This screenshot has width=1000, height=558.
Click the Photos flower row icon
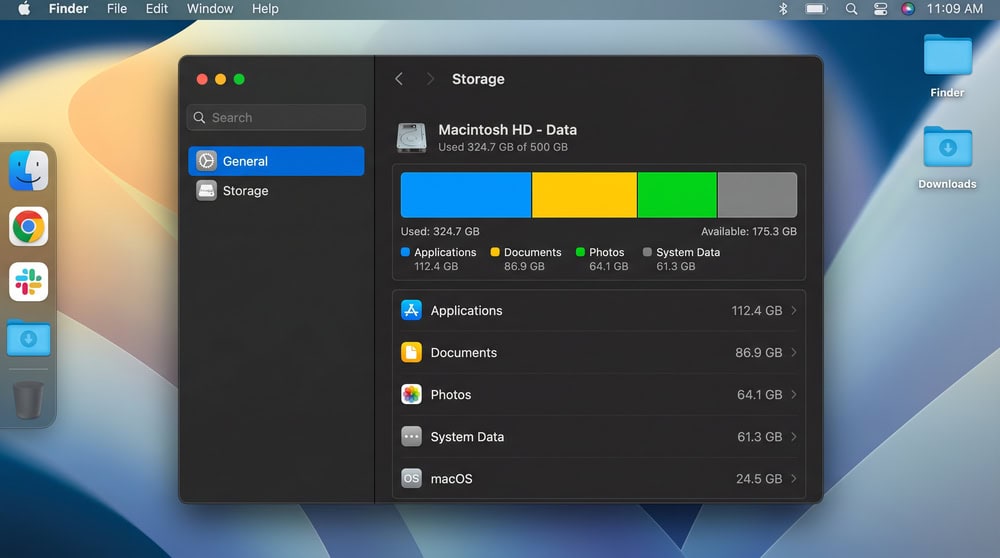tap(411, 395)
